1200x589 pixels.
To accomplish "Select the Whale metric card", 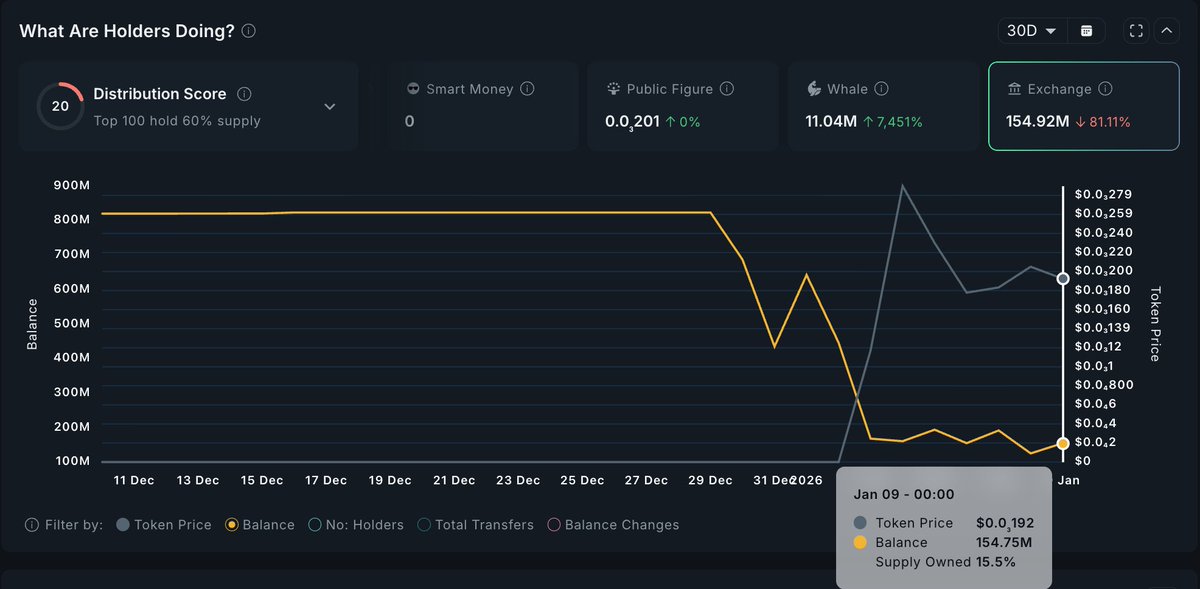I will [883, 104].
